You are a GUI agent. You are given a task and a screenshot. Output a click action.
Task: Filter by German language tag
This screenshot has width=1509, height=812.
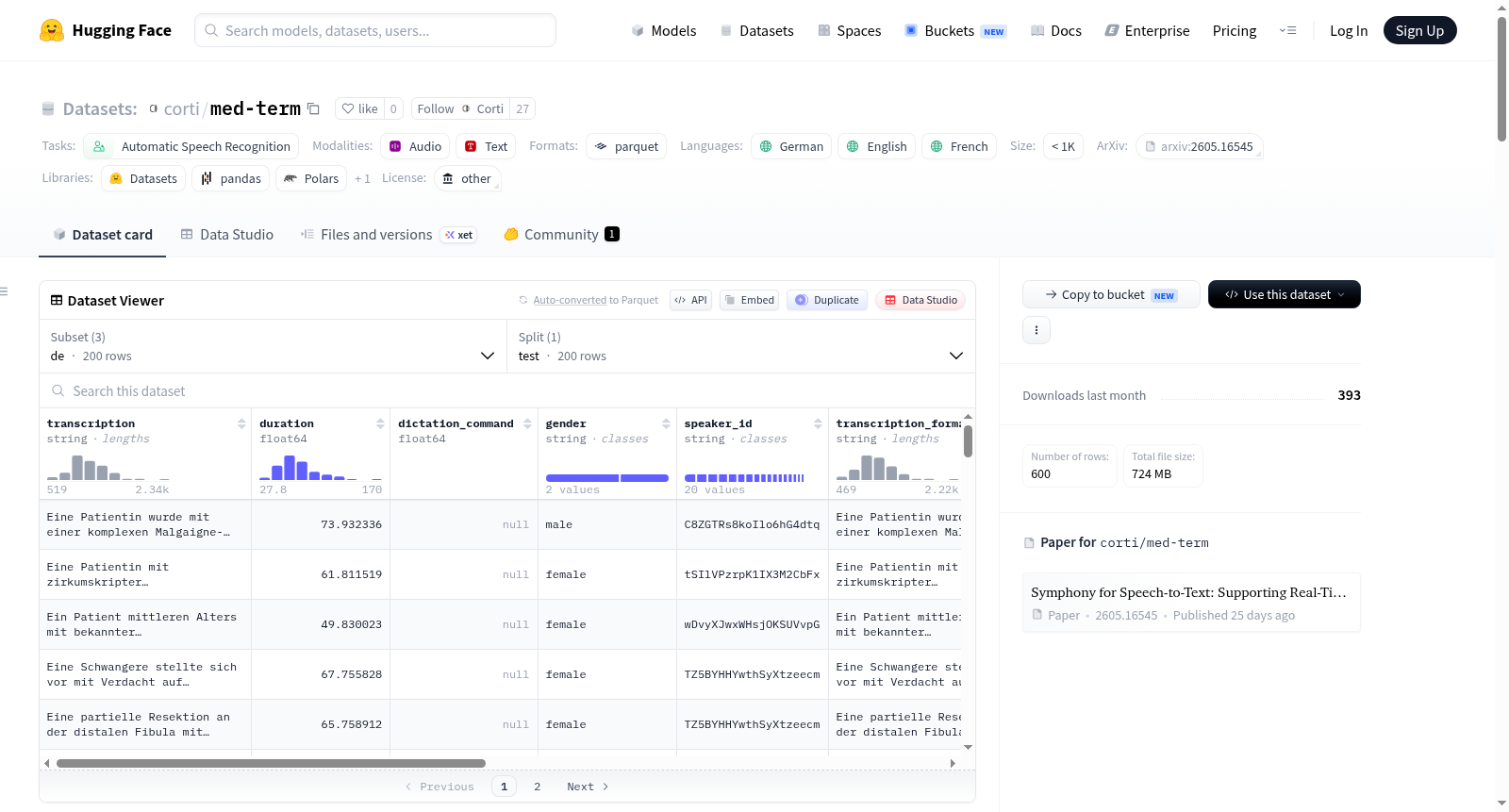coord(791,146)
